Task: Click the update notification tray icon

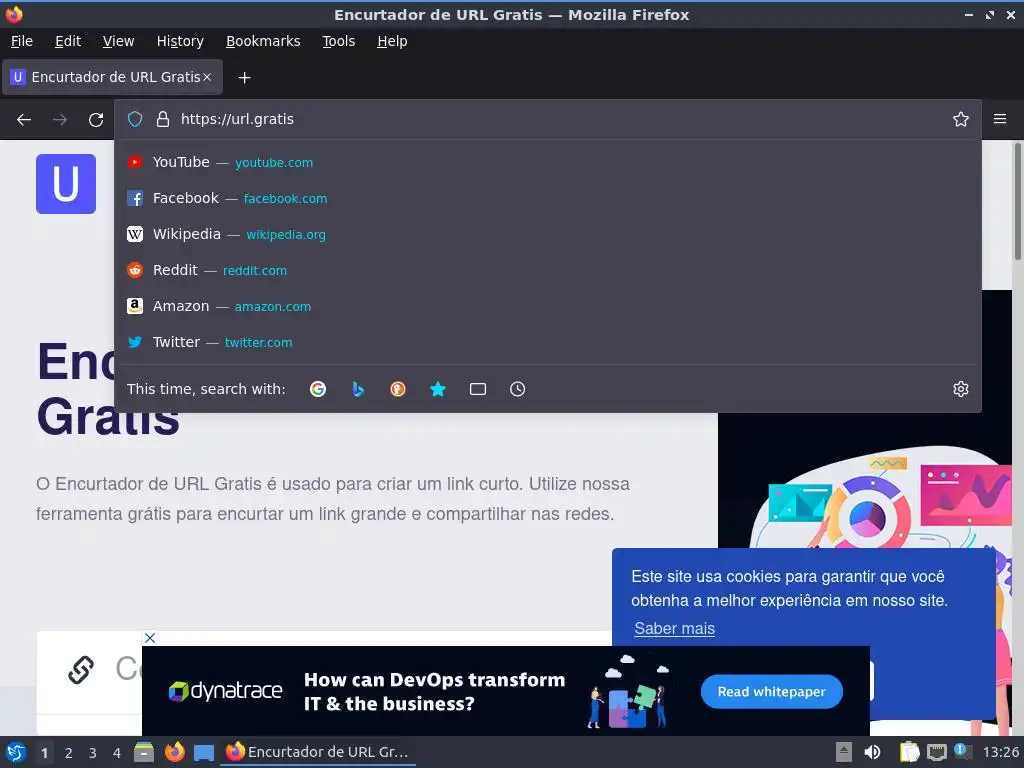Action: point(961,750)
